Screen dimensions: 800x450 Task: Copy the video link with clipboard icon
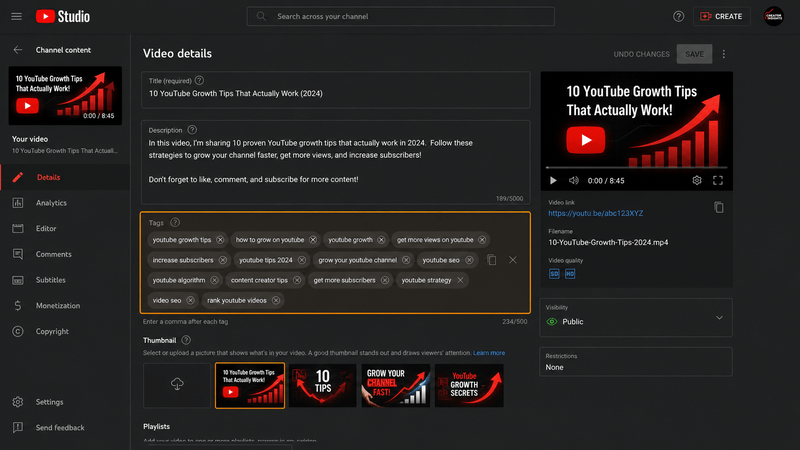(719, 207)
